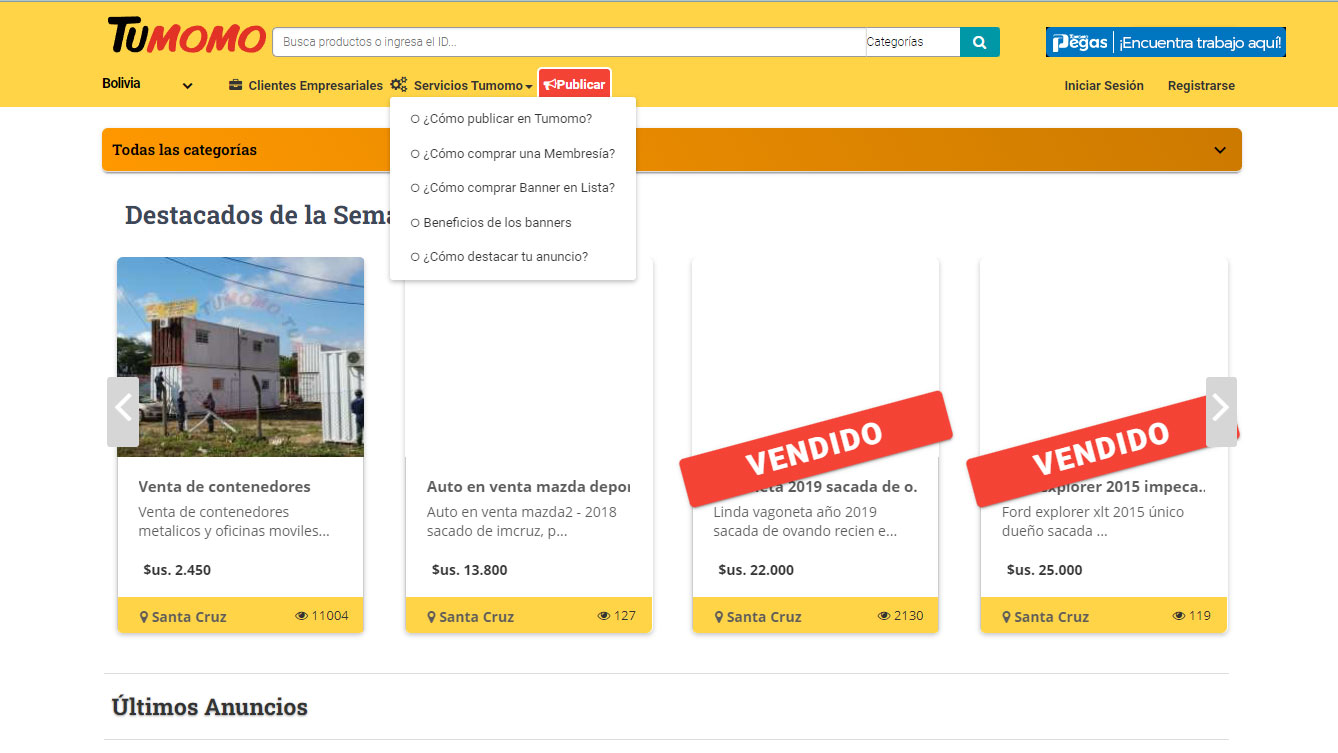Click the magnifying glass search button
Image resolution: width=1338 pixels, height=753 pixels.
[979, 42]
